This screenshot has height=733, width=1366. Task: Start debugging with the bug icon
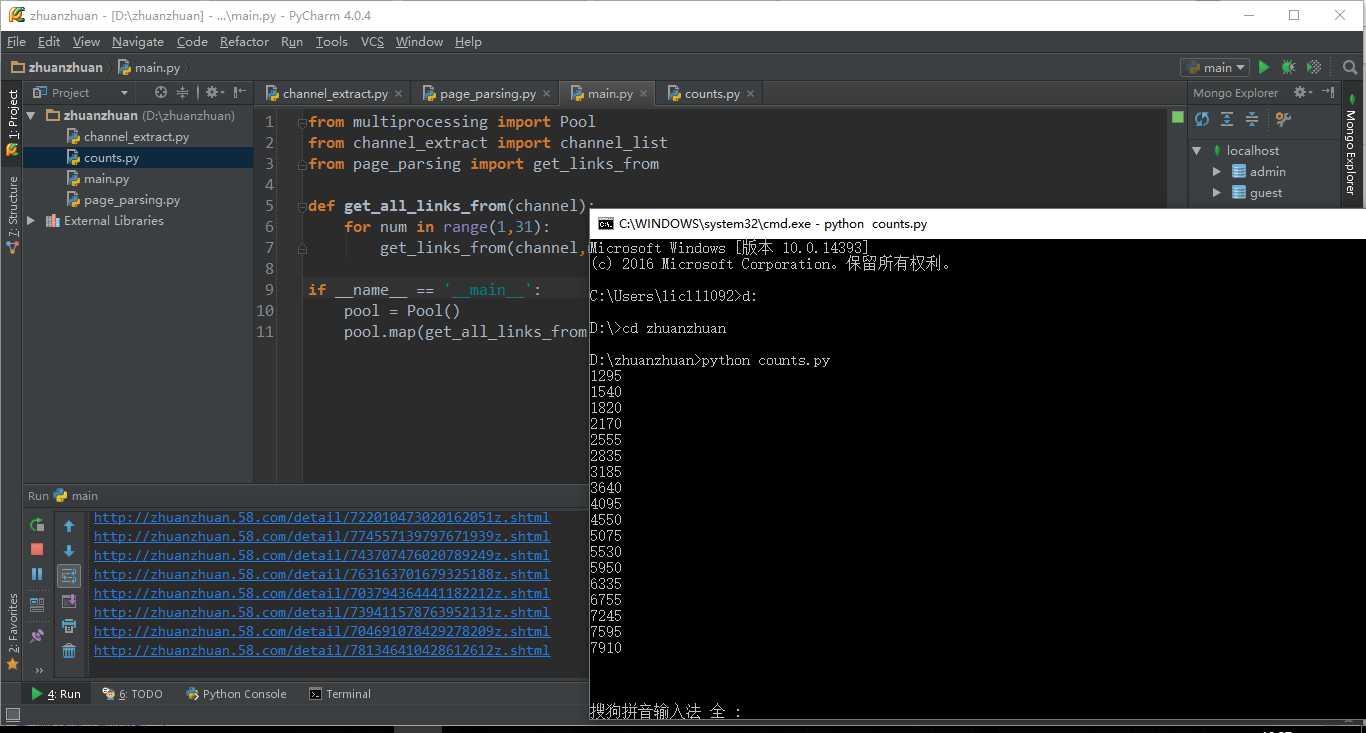click(x=1288, y=67)
